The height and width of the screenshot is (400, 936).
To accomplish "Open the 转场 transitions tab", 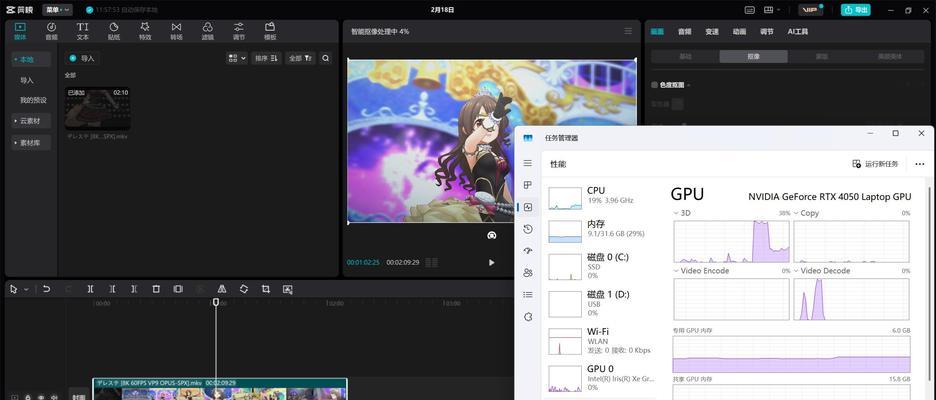I will tap(176, 31).
